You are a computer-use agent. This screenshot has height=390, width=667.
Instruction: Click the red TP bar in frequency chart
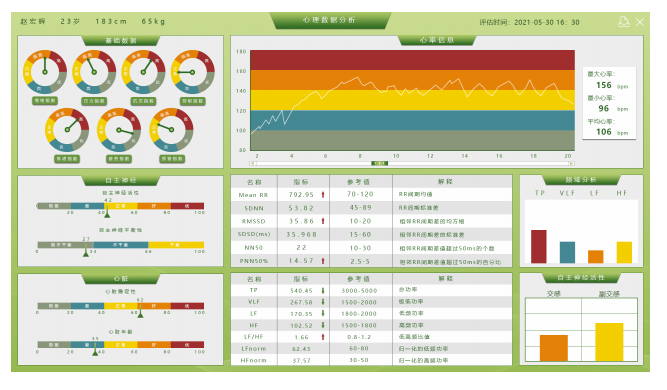[x=539, y=247]
